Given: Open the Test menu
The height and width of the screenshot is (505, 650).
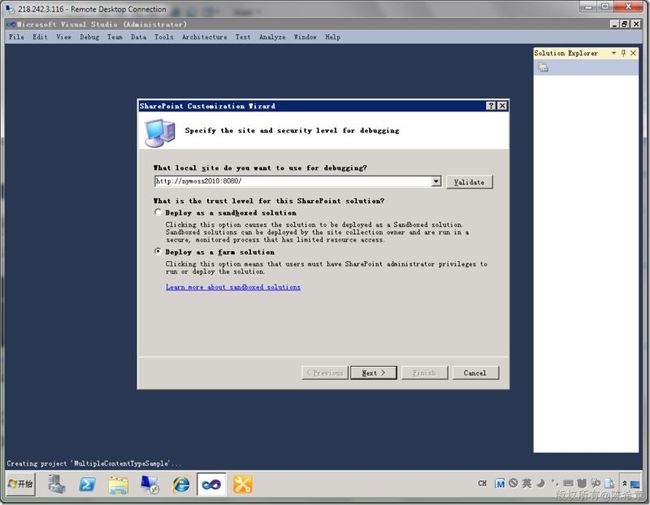Looking at the screenshot, I should pos(243,37).
